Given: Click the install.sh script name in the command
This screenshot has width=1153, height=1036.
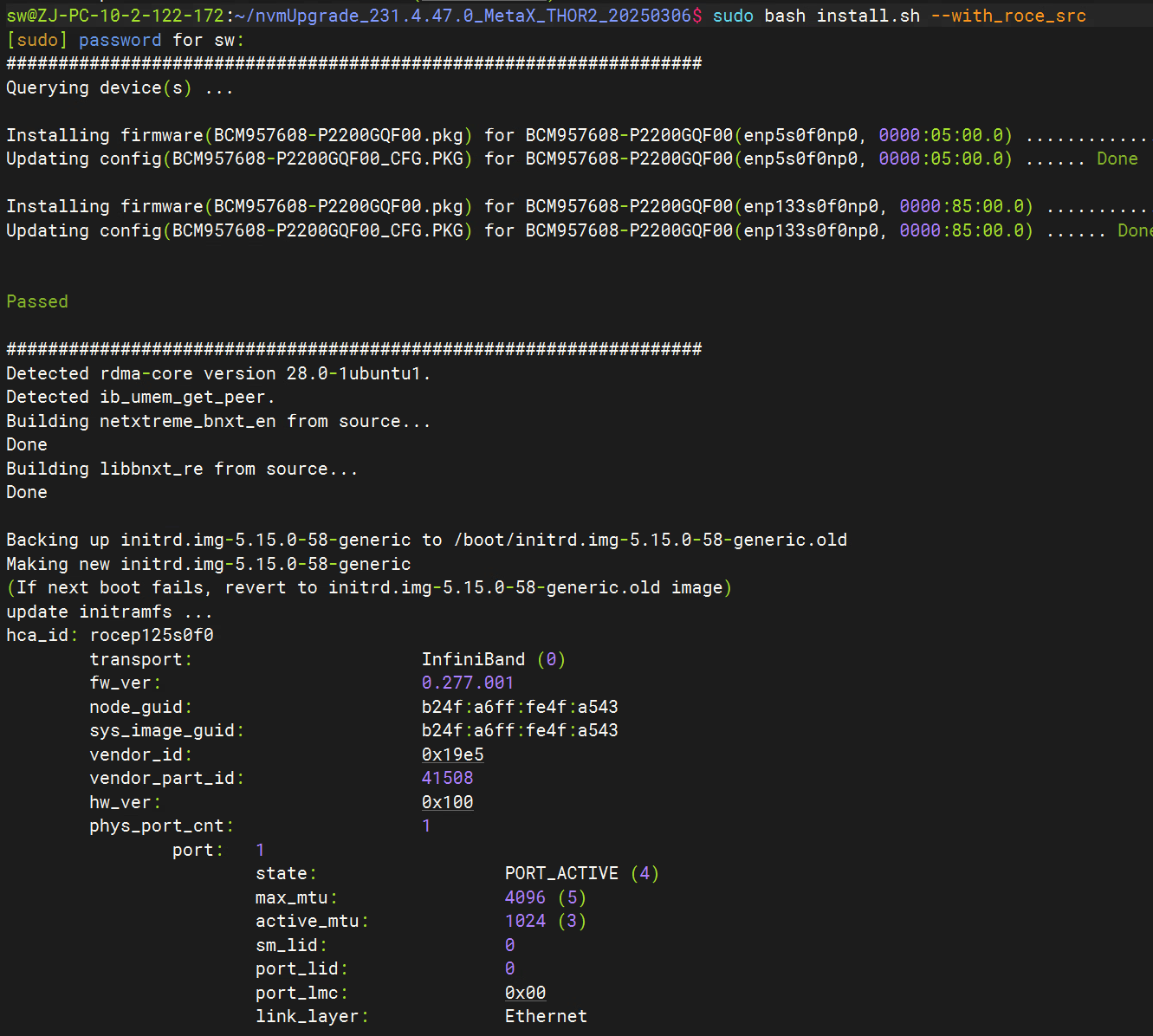Looking at the screenshot, I should 868,16.
